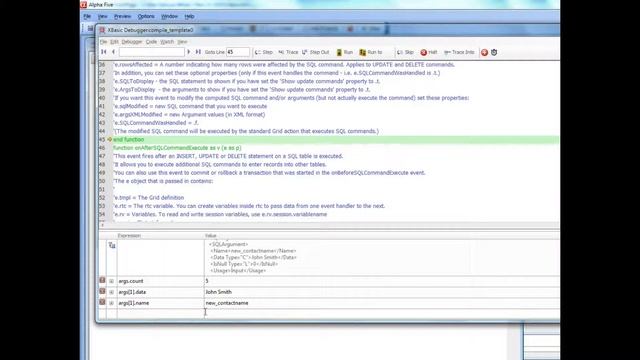Click the Trace debugger button
Screen dimensions: 640x360
[x=288, y=52]
